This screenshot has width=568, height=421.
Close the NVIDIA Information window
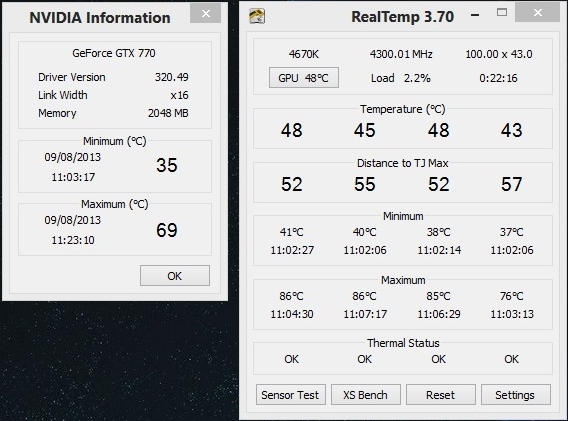(x=205, y=13)
